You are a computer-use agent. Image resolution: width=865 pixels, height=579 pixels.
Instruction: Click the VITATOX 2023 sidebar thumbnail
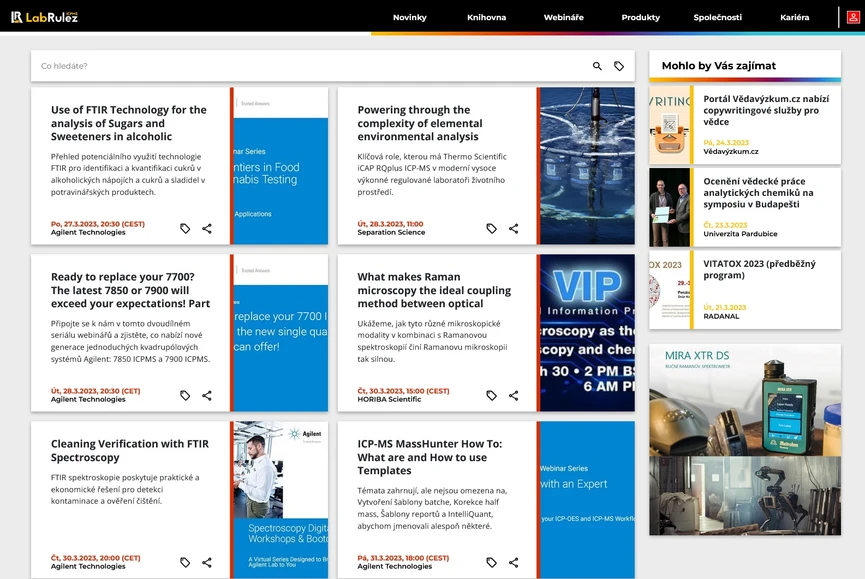click(x=669, y=290)
